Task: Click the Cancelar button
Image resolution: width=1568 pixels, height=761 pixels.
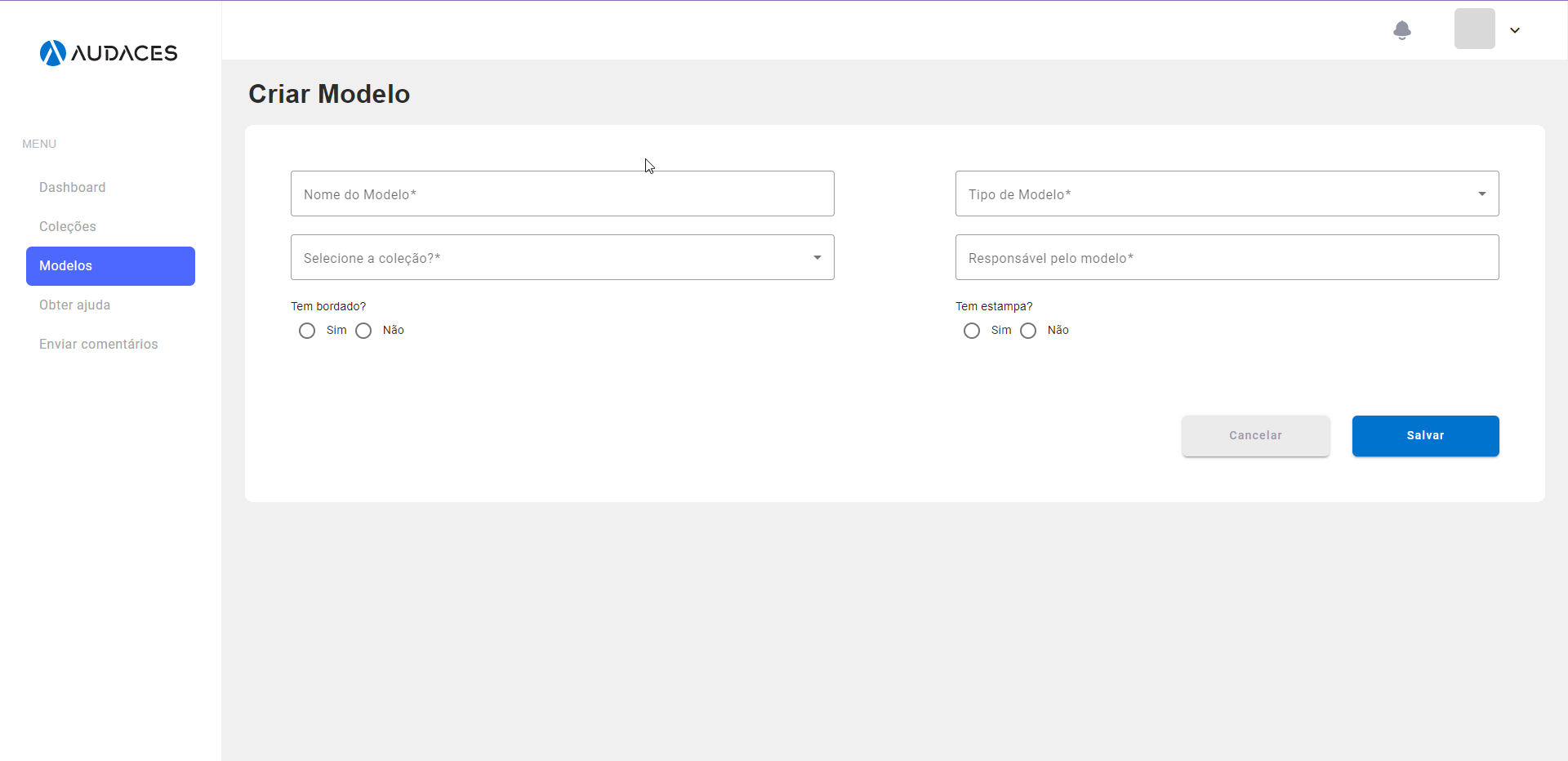Action: (1255, 435)
